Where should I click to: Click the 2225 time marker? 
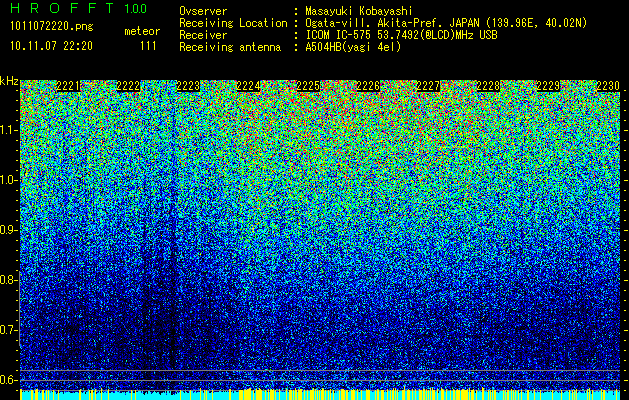pyautogui.click(x=308, y=86)
